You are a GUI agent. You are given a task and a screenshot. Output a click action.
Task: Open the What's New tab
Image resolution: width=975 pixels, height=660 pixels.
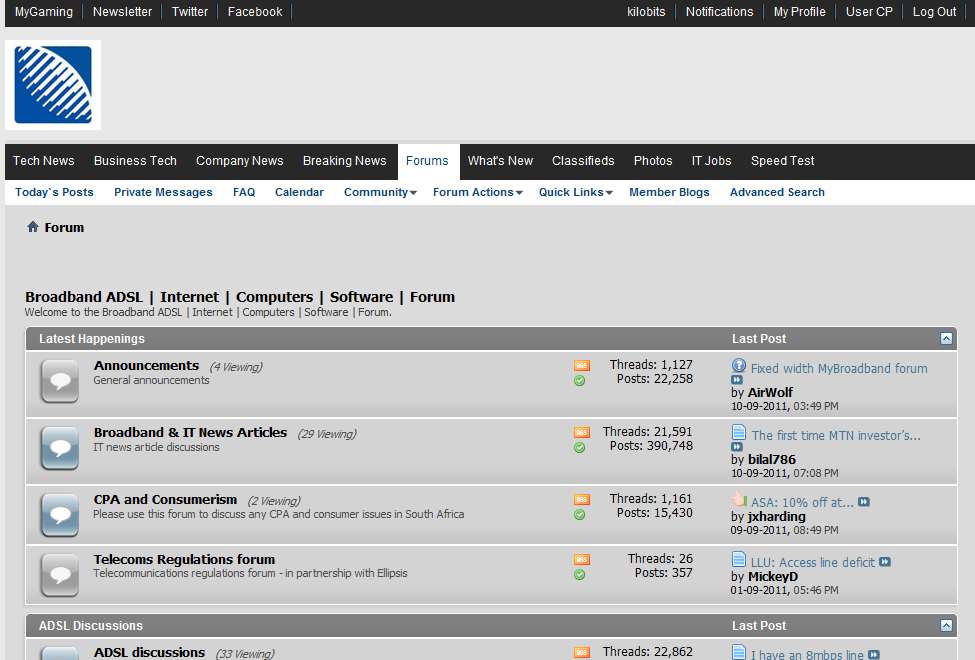tap(500, 161)
